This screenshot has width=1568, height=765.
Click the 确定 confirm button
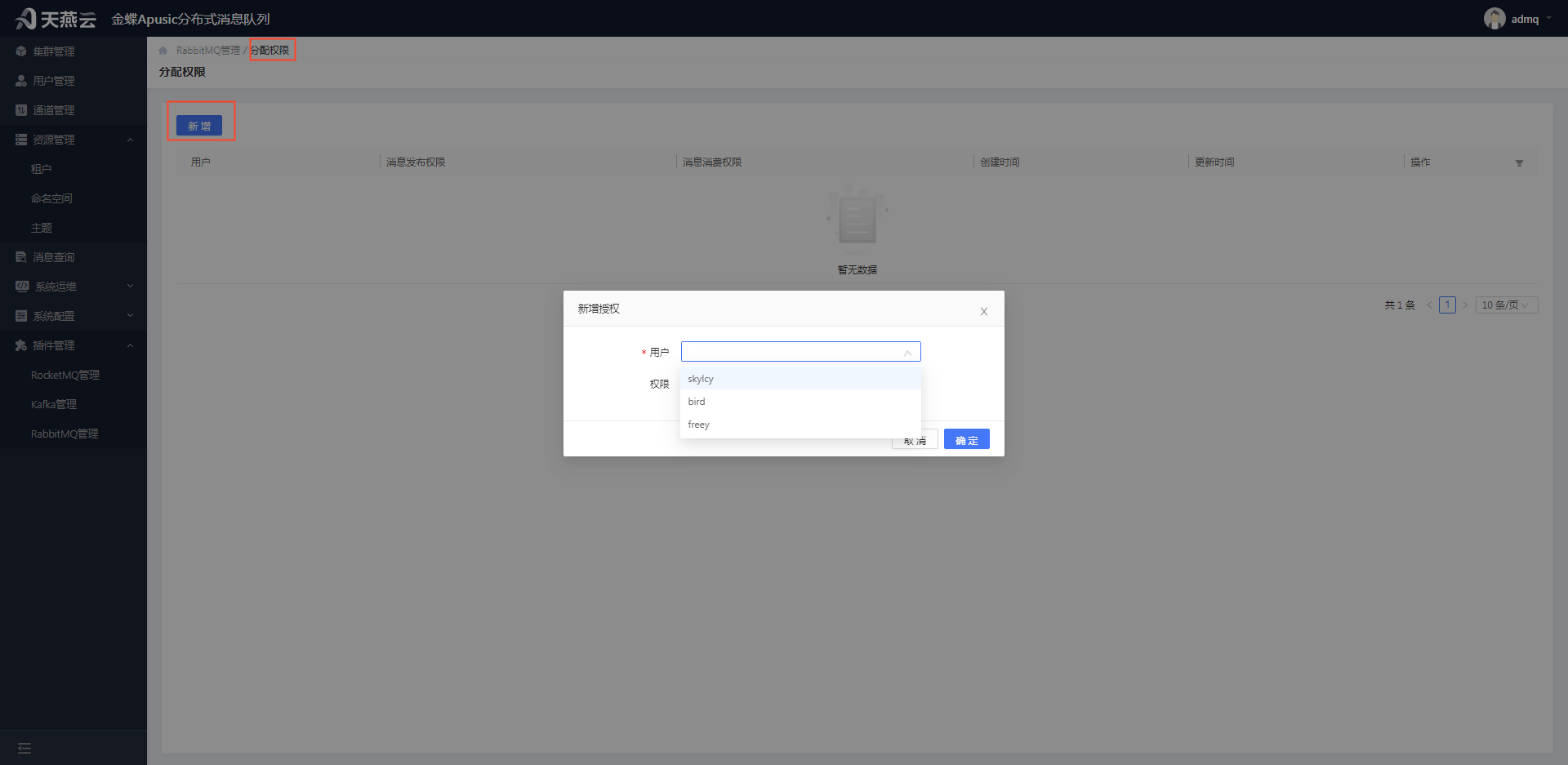[x=967, y=439]
